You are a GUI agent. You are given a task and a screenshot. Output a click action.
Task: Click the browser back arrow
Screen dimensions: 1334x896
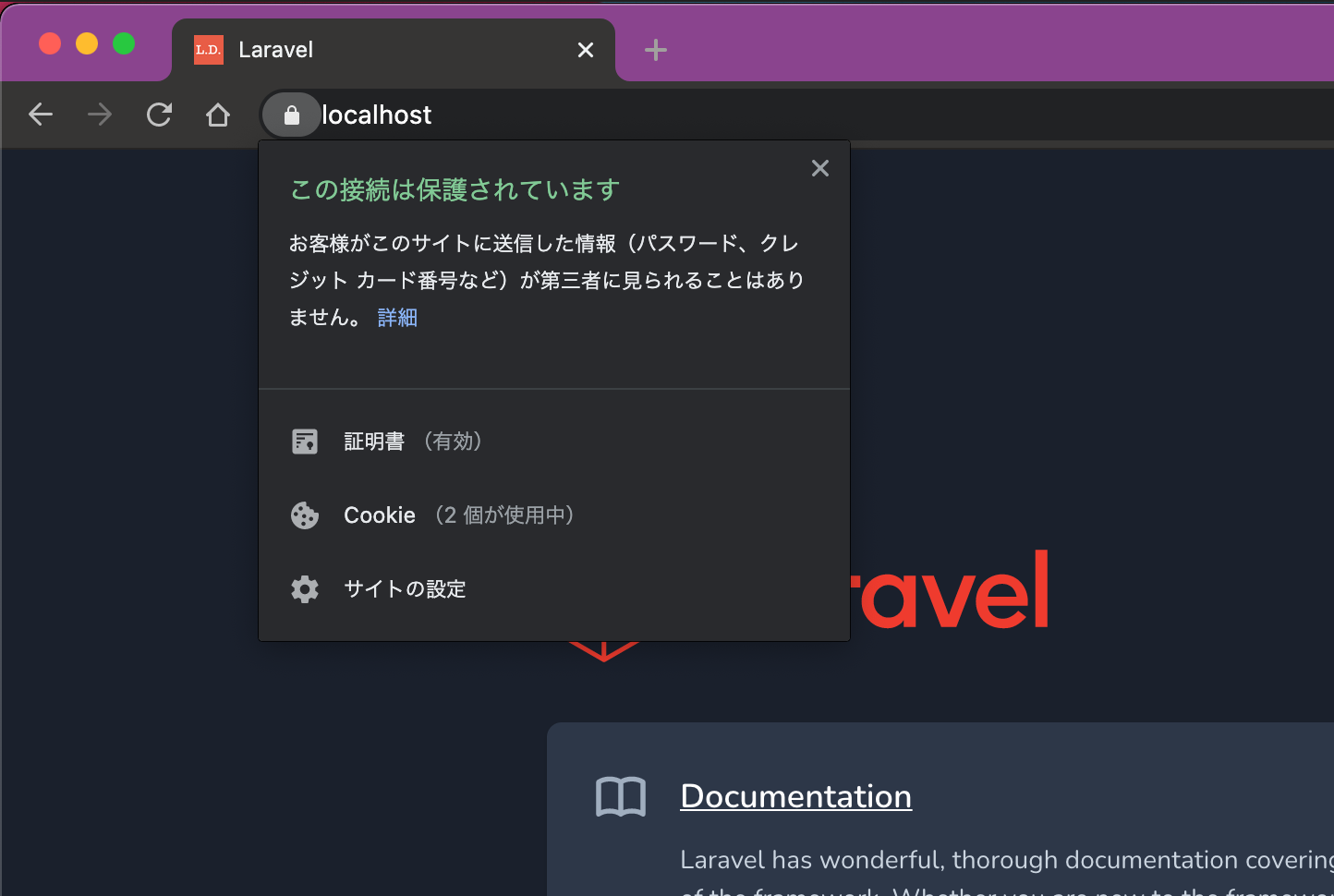click(x=41, y=115)
